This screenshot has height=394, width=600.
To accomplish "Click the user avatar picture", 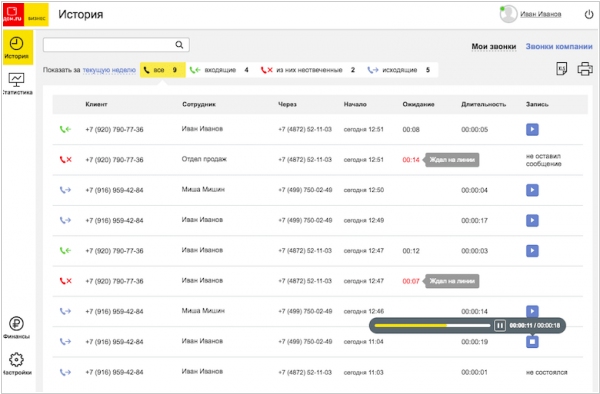I will 509,14.
